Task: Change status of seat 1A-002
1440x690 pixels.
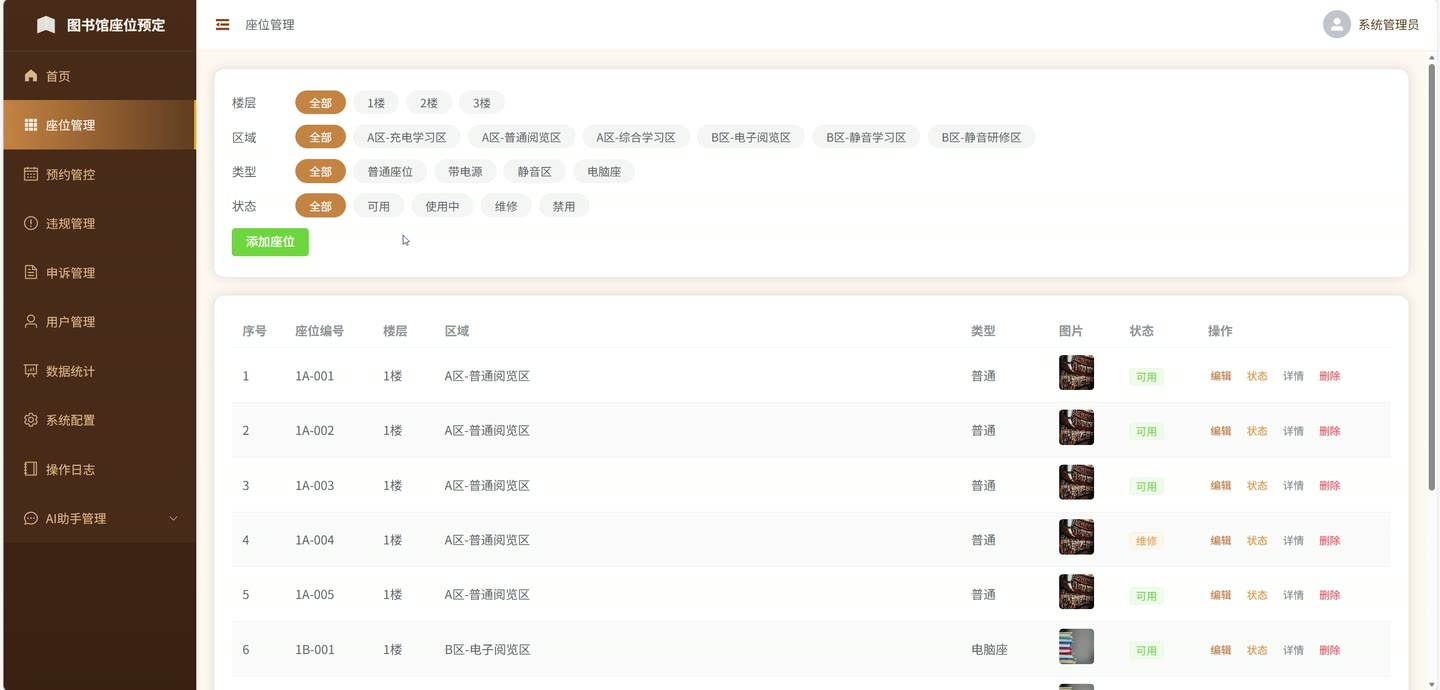Action: 1257,431
